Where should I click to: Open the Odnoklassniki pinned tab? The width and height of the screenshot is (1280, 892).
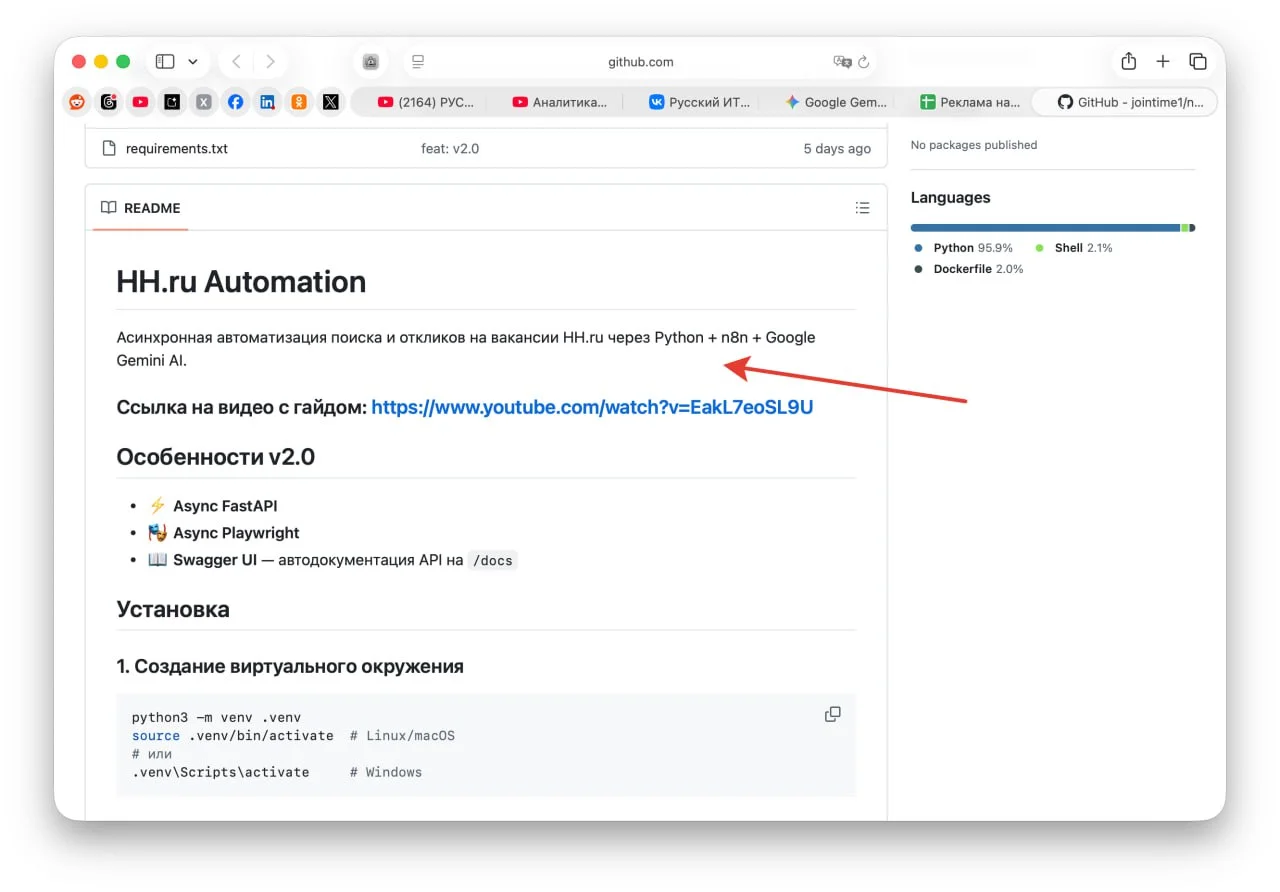click(x=299, y=102)
